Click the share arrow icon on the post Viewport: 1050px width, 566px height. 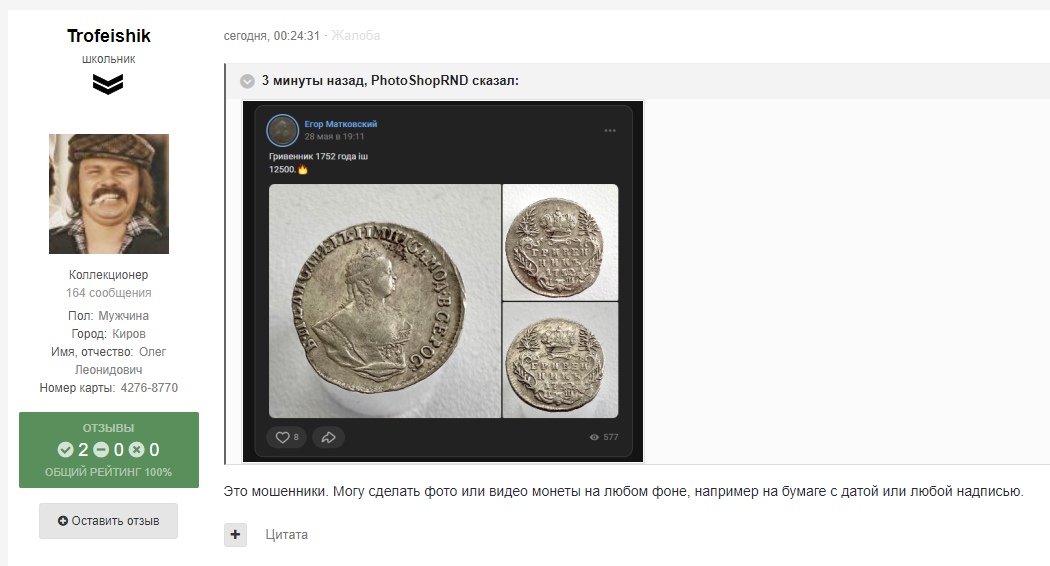328,437
